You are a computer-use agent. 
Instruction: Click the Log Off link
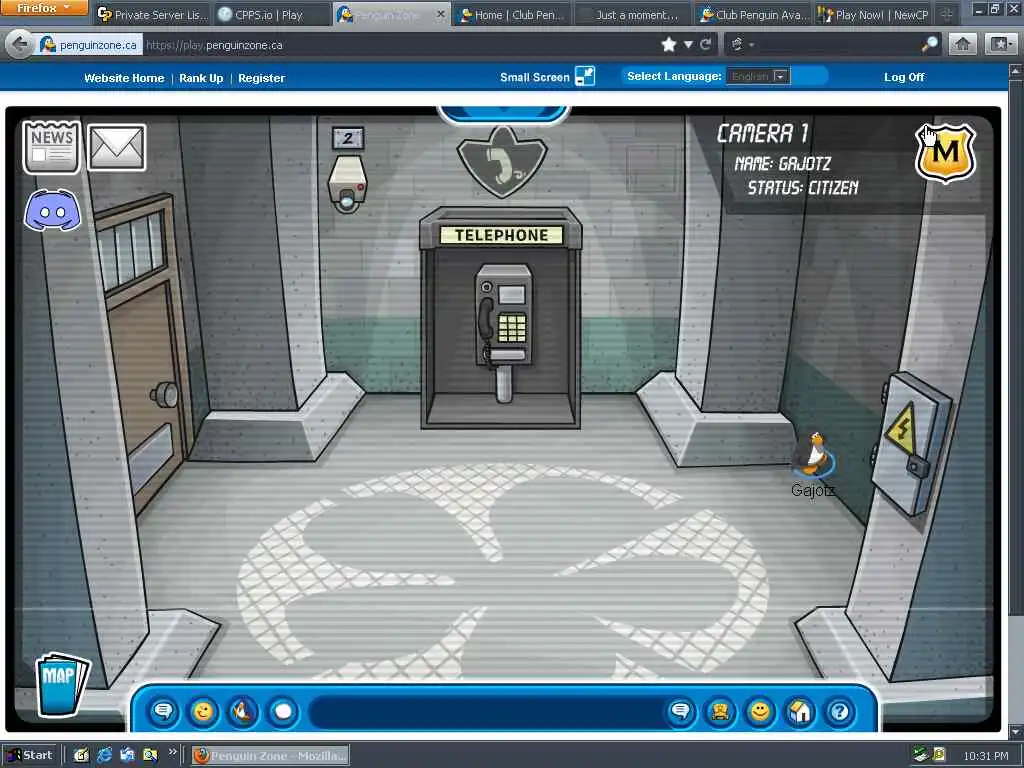click(x=904, y=77)
